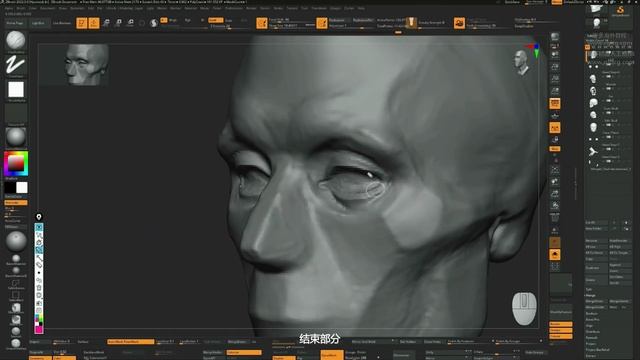640x360 pixels.
Task: Select the Move gizmo mode icon
Action: [107, 23]
